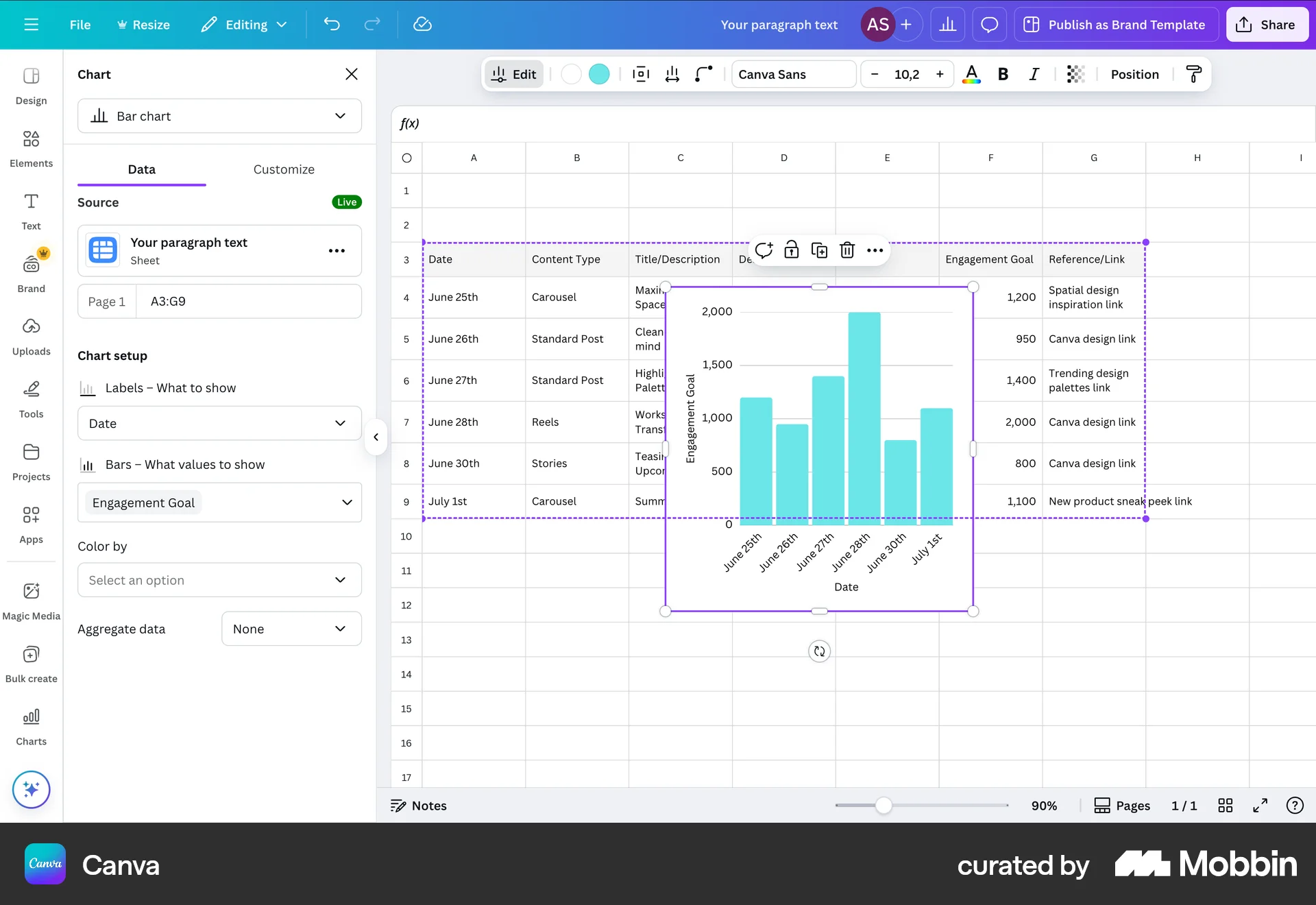Delete the selected chart

[x=847, y=250]
